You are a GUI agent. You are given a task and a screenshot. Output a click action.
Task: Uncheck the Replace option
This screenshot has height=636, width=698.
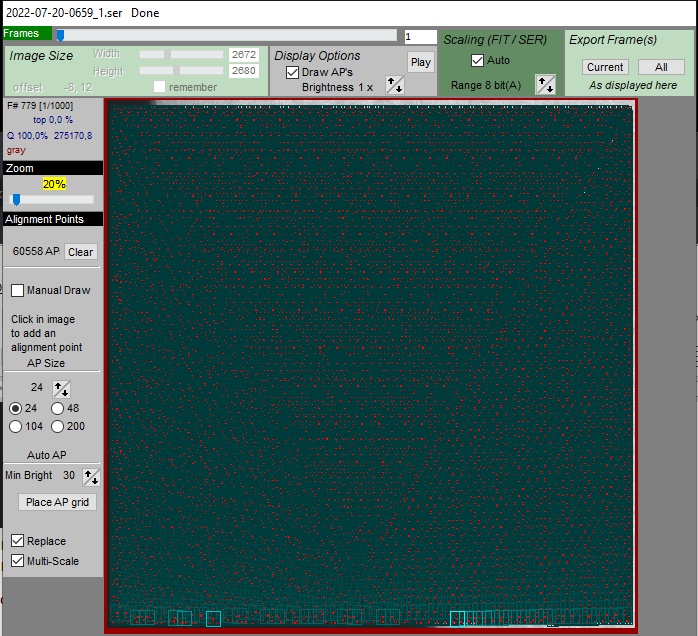pos(18,541)
